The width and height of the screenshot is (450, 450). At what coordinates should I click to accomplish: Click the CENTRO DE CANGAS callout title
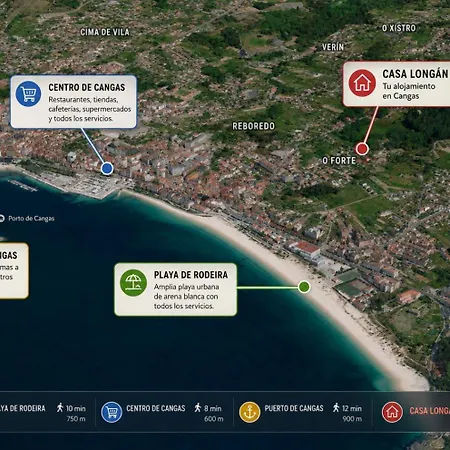click(x=87, y=87)
